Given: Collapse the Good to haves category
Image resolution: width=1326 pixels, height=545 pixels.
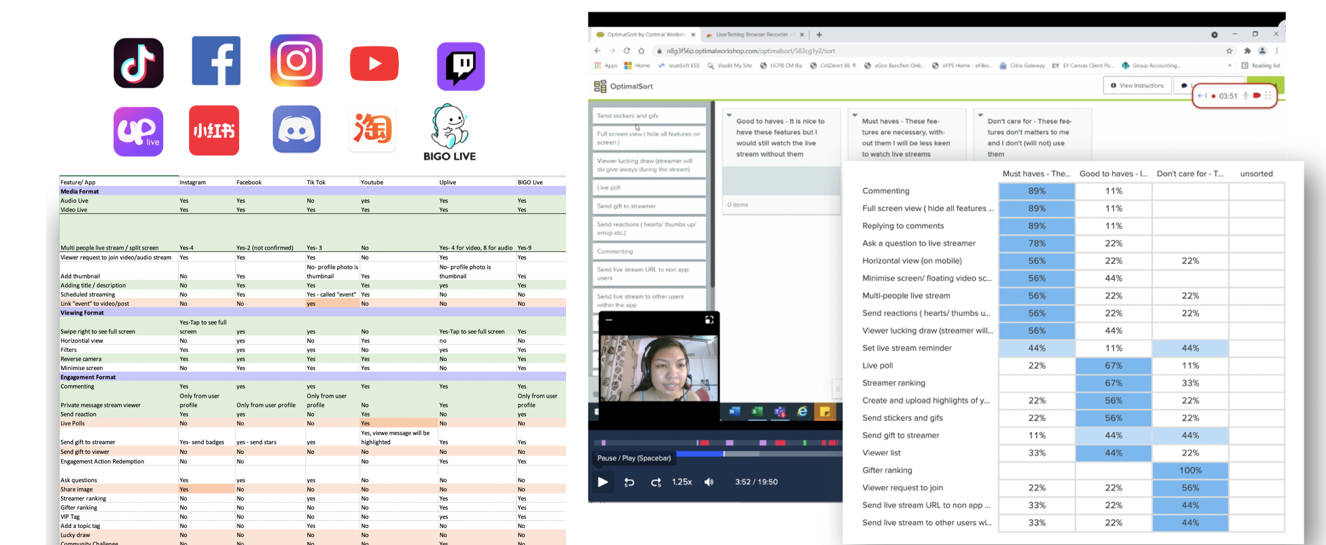Looking at the screenshot, I should [x=729, y=115].
